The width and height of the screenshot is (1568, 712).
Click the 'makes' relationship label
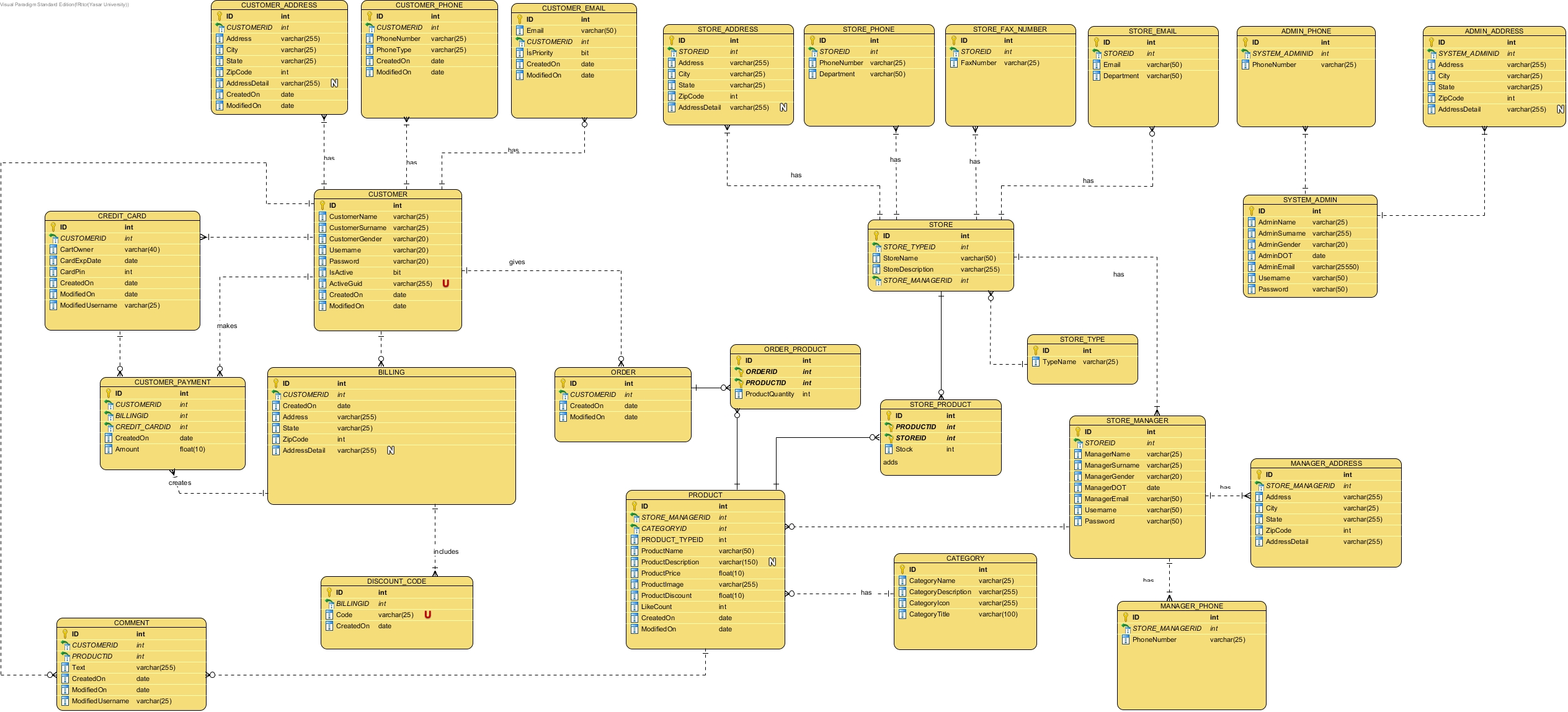(227, 326)
